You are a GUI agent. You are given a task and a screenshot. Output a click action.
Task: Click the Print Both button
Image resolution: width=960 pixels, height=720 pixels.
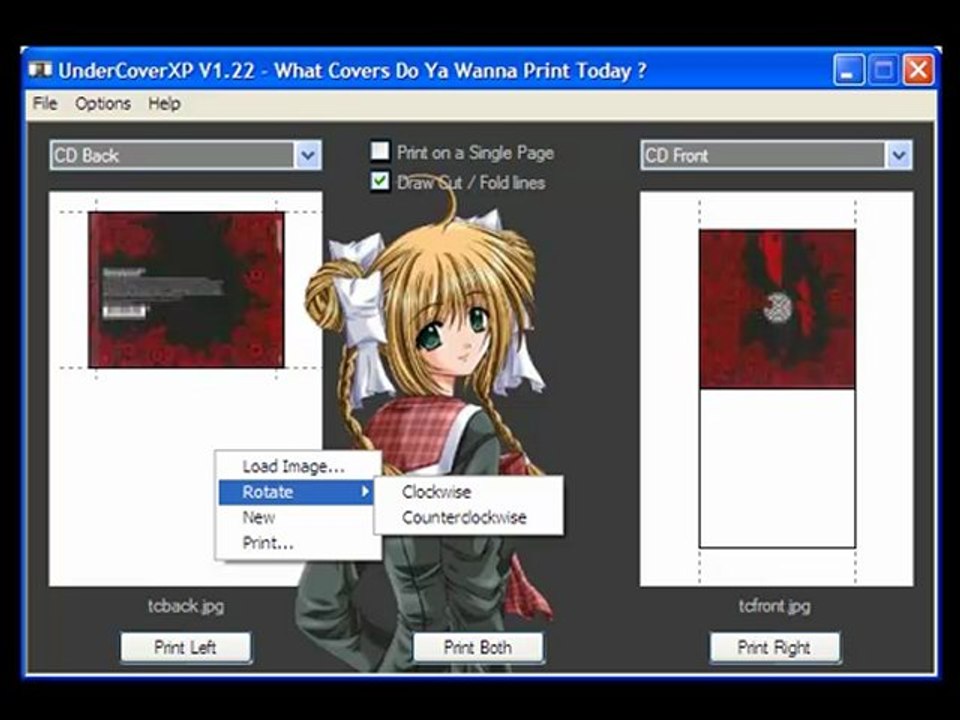tap(478, 647)
